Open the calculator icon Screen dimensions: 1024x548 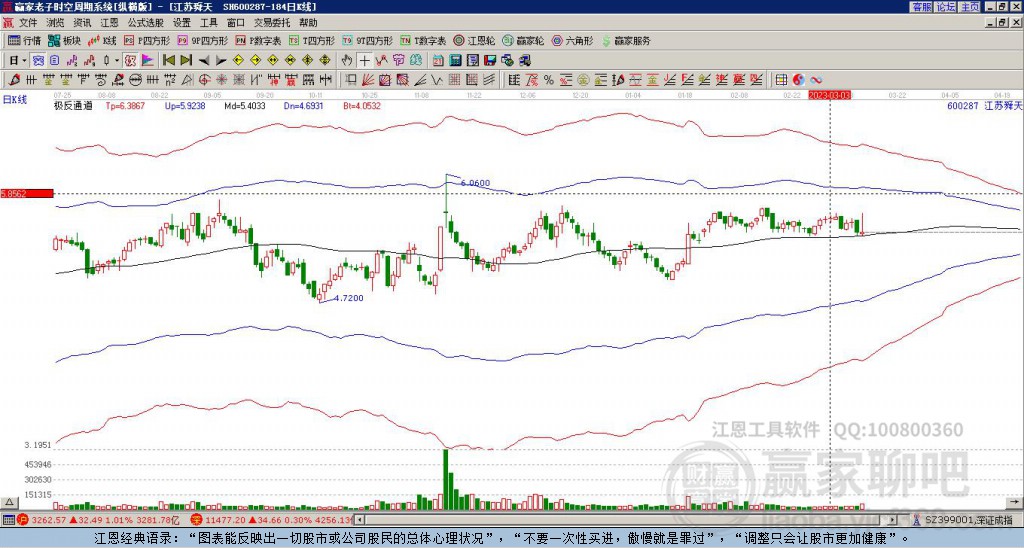point(455,60)
